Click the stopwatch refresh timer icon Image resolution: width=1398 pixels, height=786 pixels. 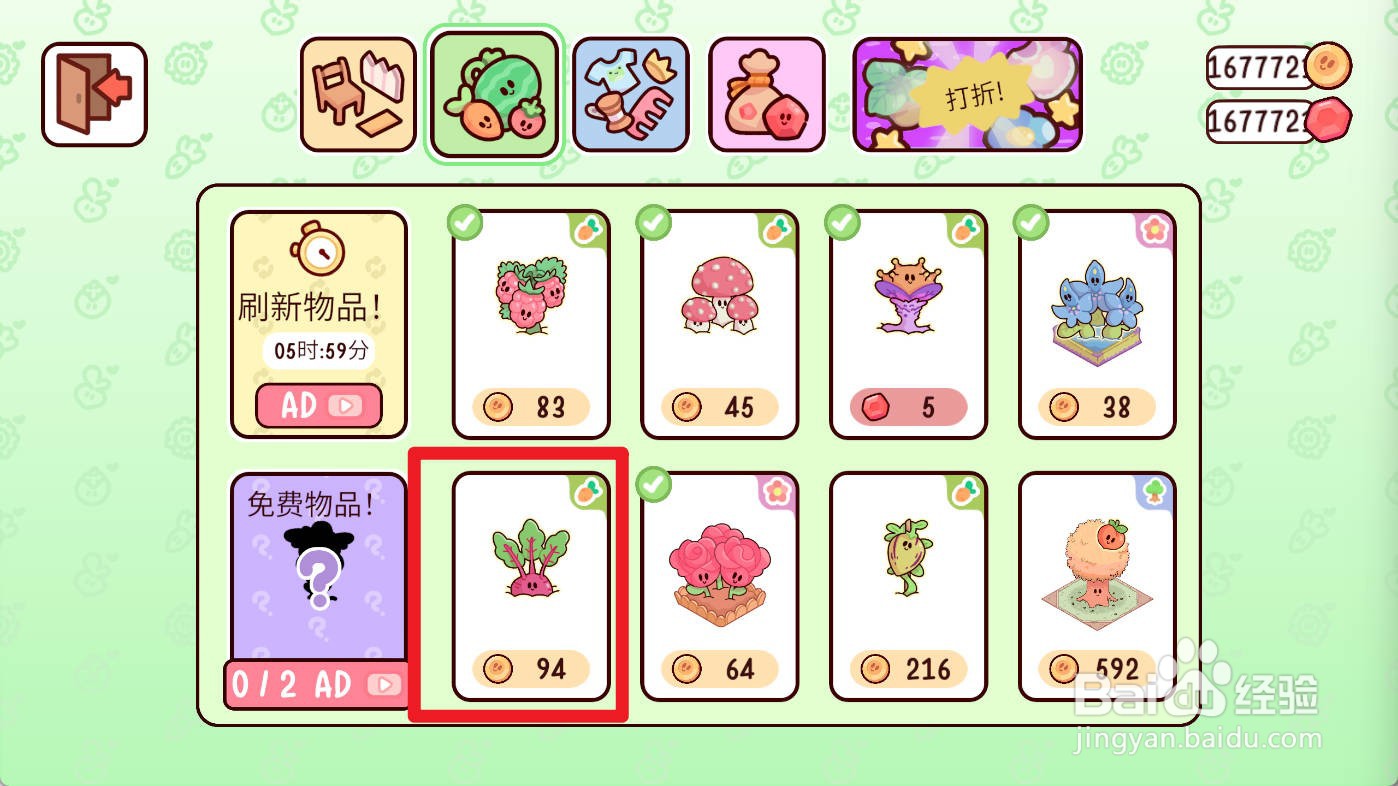click(x=318, y=248)
